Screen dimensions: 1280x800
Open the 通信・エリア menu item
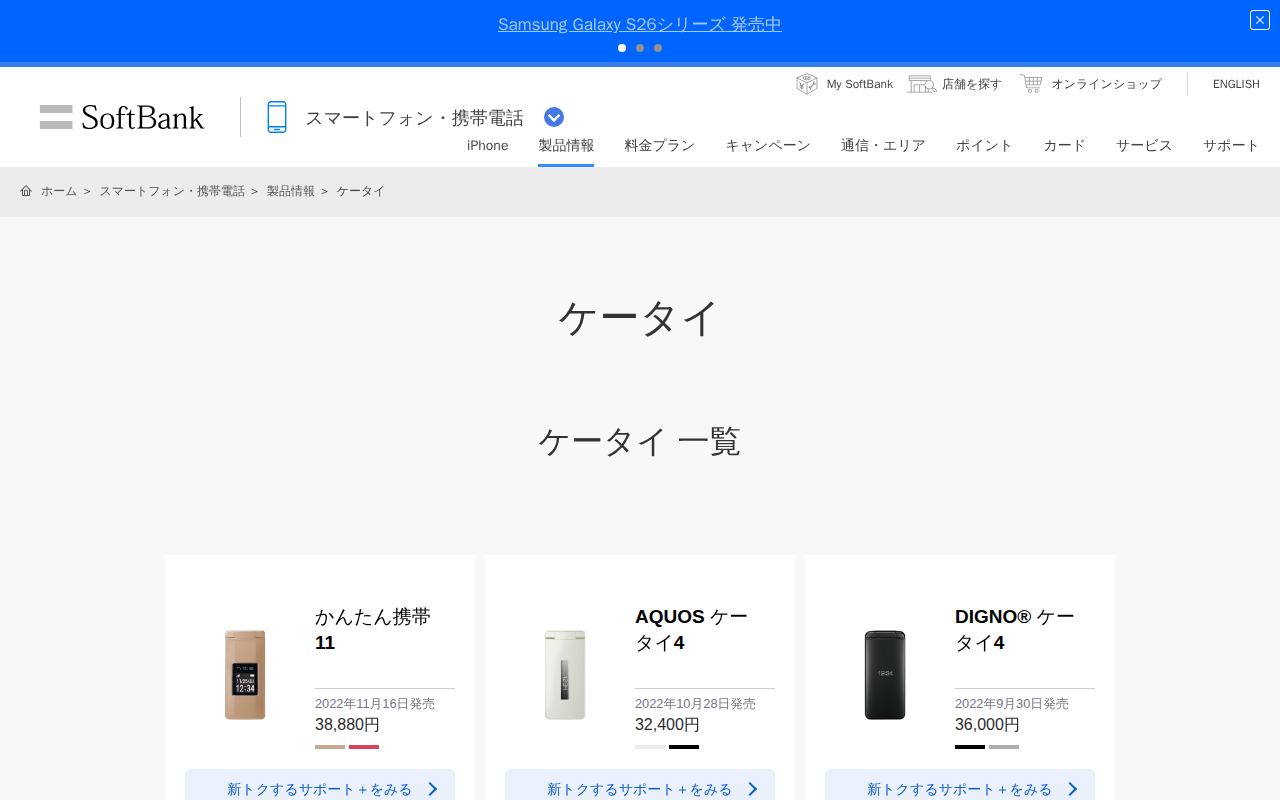pyautogui.click(x=883, y=146)
